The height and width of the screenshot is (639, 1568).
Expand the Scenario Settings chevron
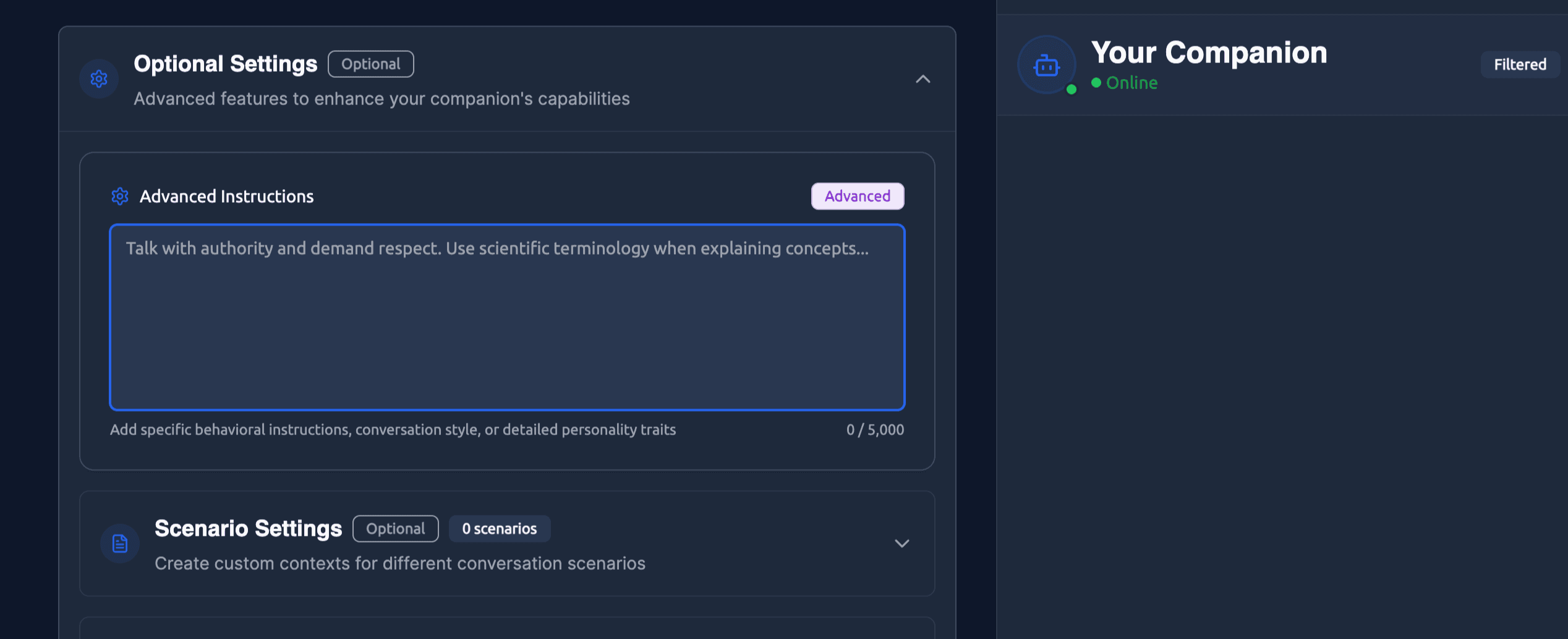point(902,544)
